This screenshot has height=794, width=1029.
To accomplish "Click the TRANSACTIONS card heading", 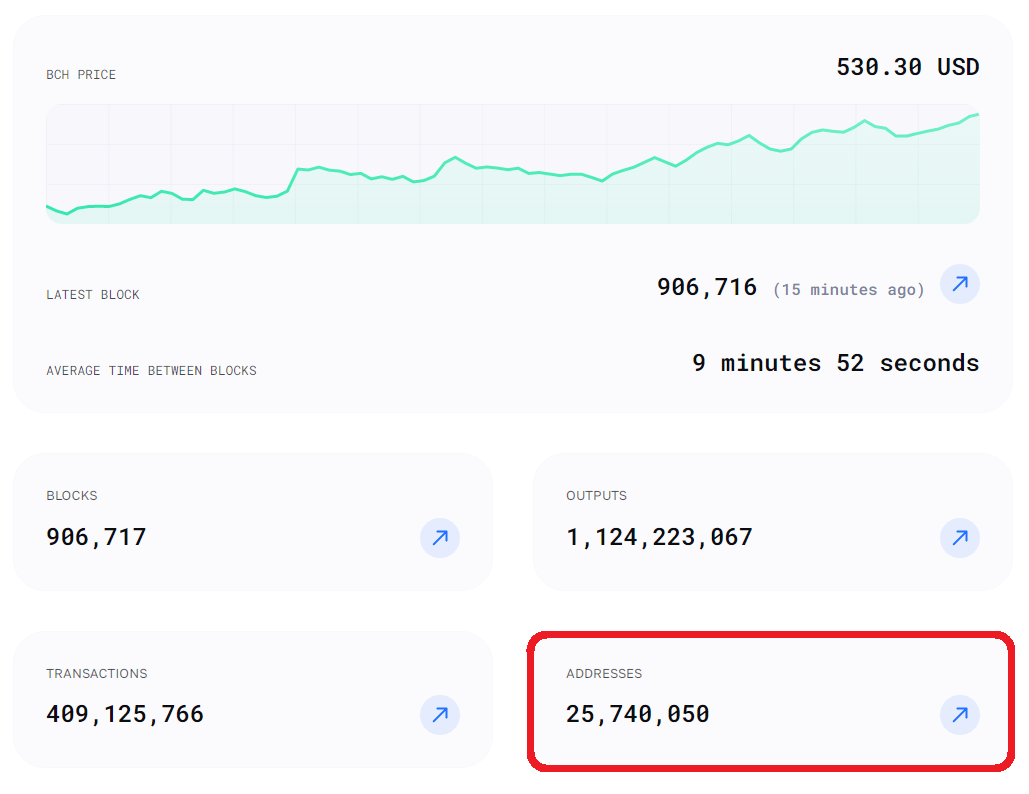I will click(x=96, y=674).
